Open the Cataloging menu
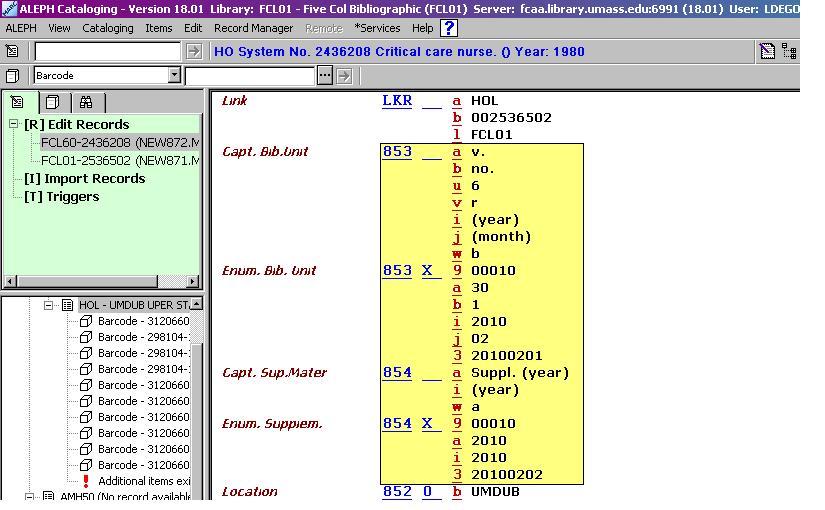 107,28
